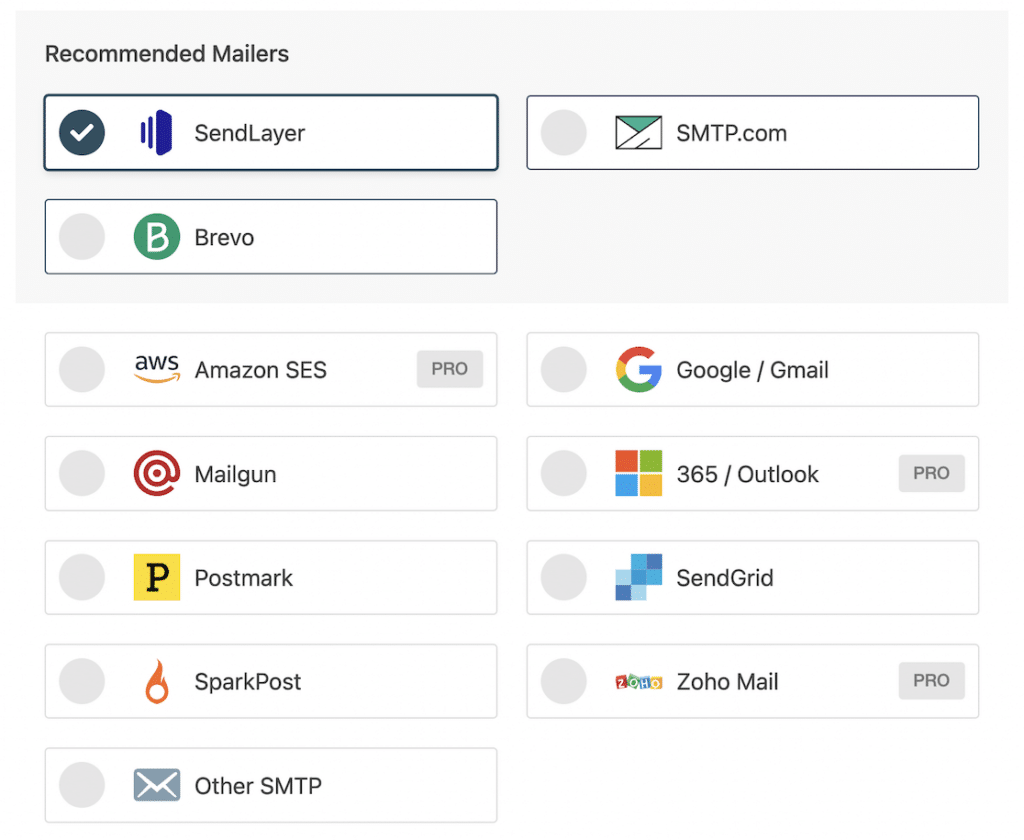Click the Microsoft 365 squares logo
Viewport: 1024px width, 840px height.
[x=638, y=473]
